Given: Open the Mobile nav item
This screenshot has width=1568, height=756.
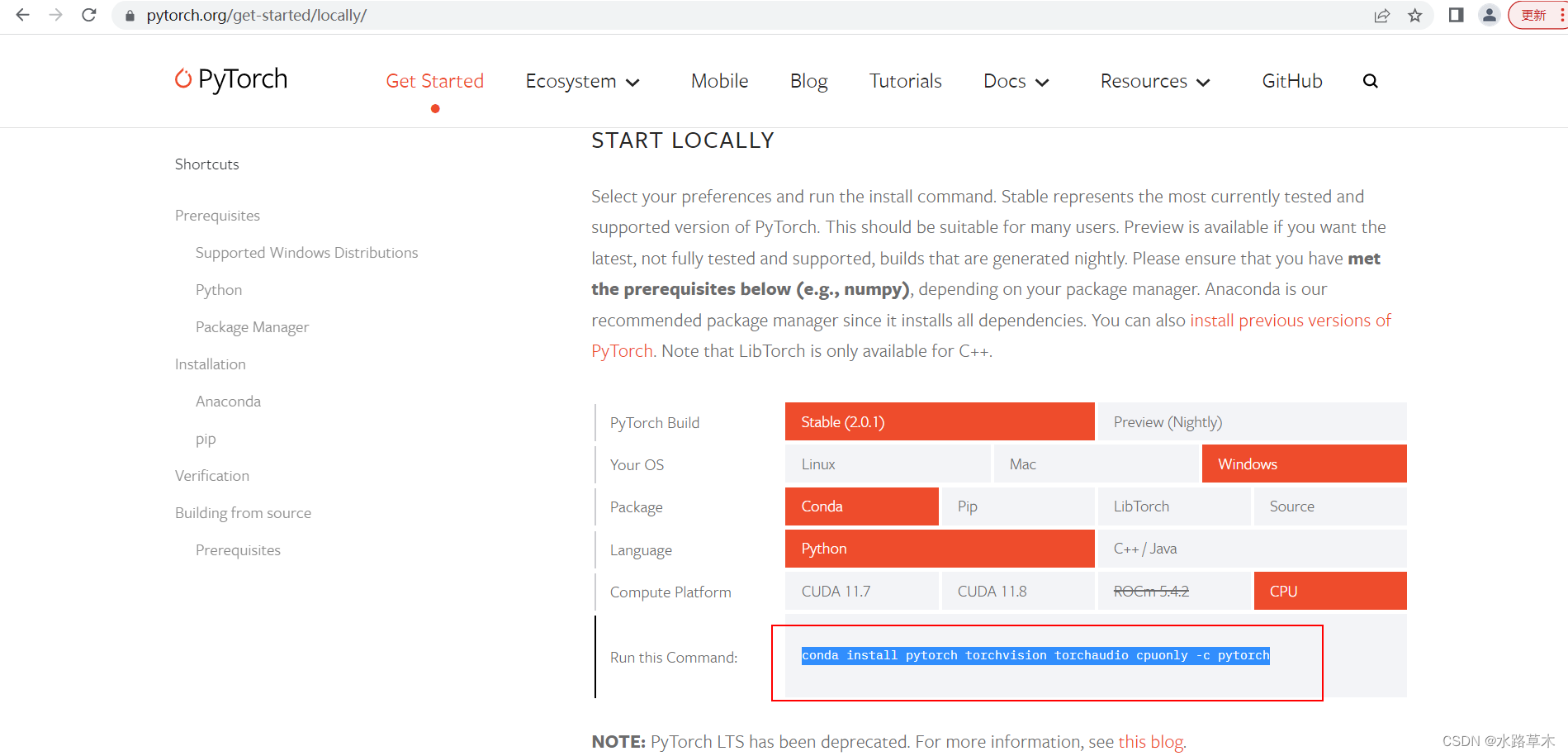Looking at the screenshot, I should click(719, 81).
